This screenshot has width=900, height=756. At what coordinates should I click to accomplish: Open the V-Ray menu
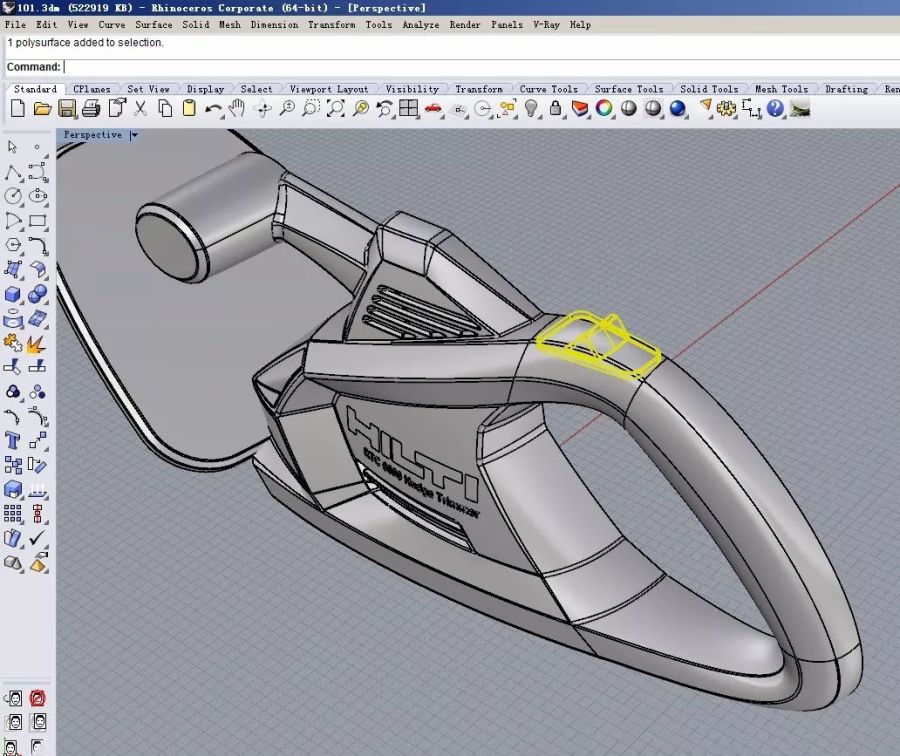coord(546,24)
